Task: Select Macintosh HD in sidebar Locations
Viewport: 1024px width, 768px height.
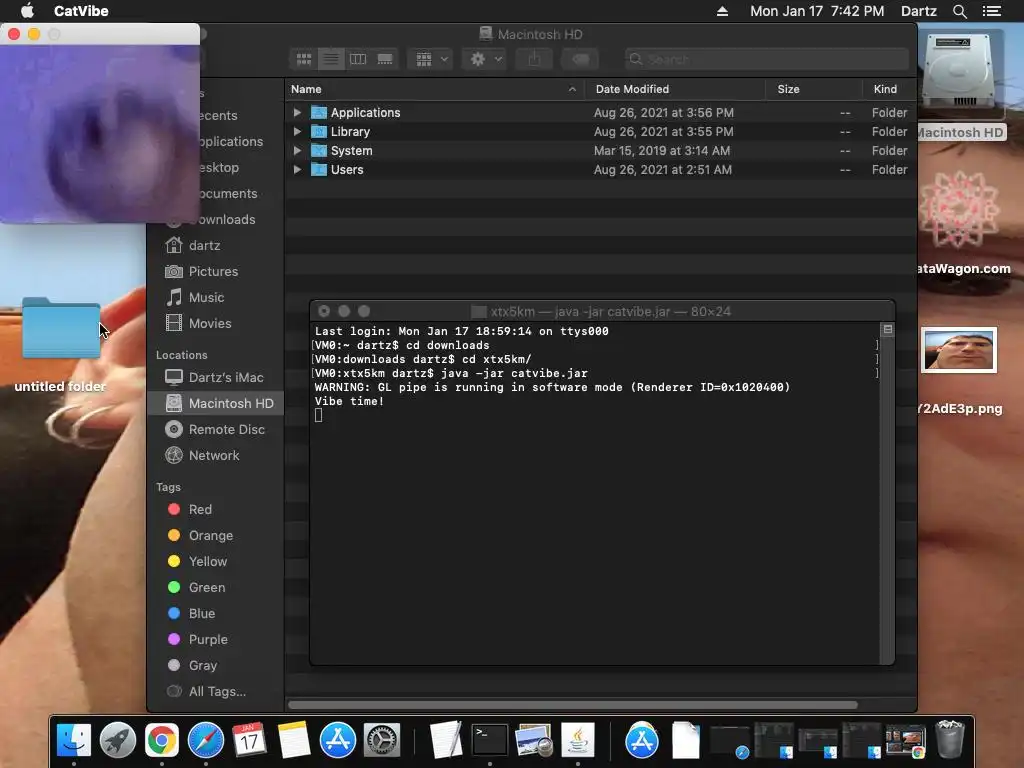Action: (x=216, y=404)
